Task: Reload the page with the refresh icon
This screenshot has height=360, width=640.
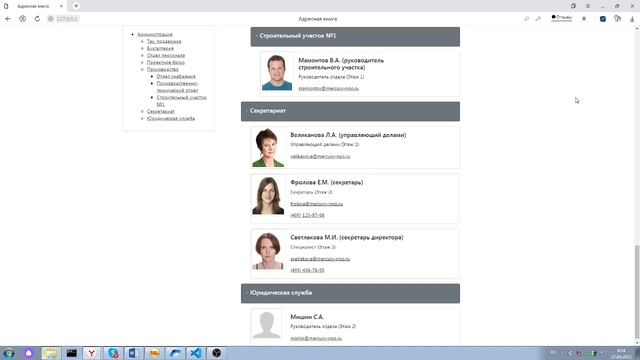Action: 37,19
